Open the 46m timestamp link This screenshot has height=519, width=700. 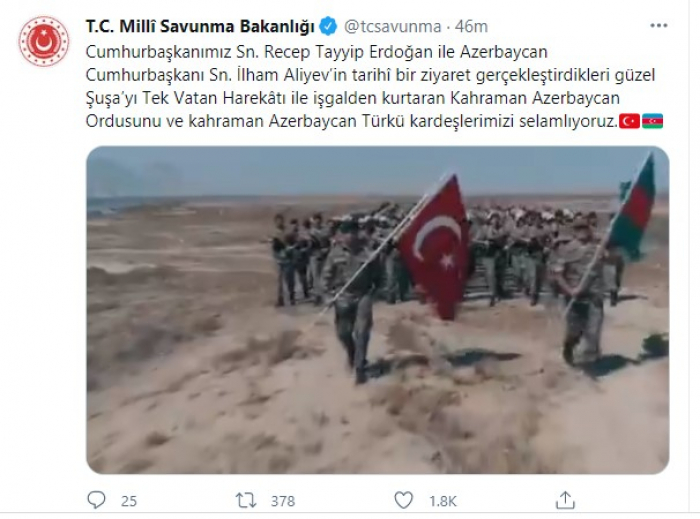(x=471, y=27)
